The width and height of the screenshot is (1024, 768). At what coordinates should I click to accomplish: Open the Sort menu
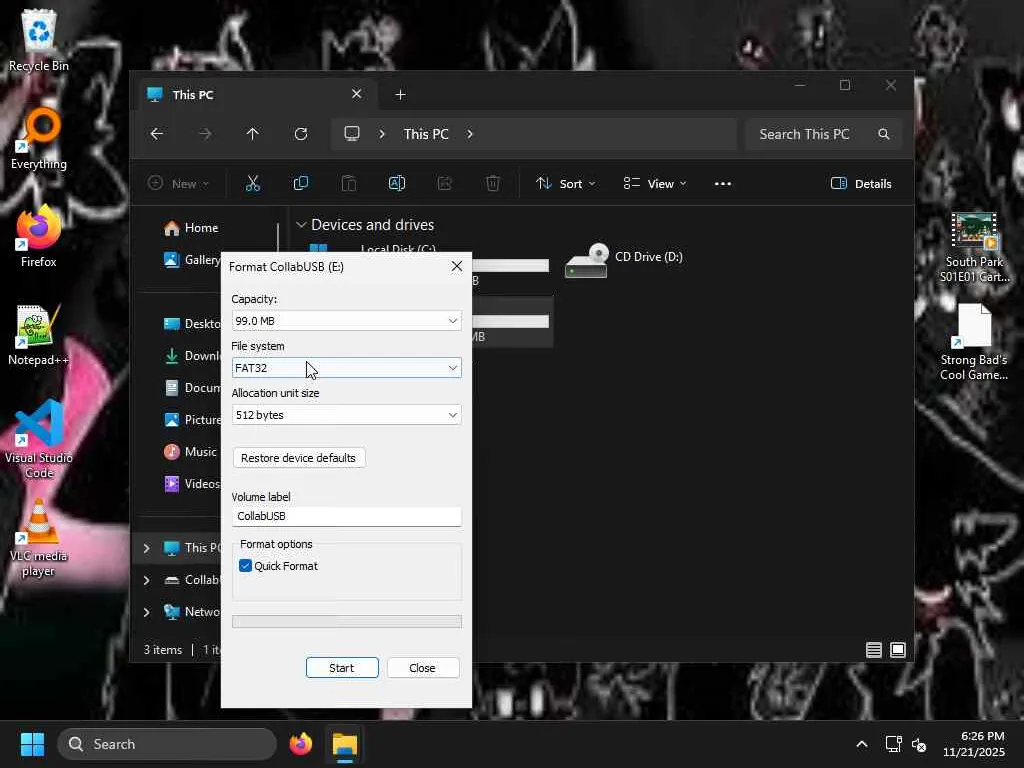click(x=565, y=183)
